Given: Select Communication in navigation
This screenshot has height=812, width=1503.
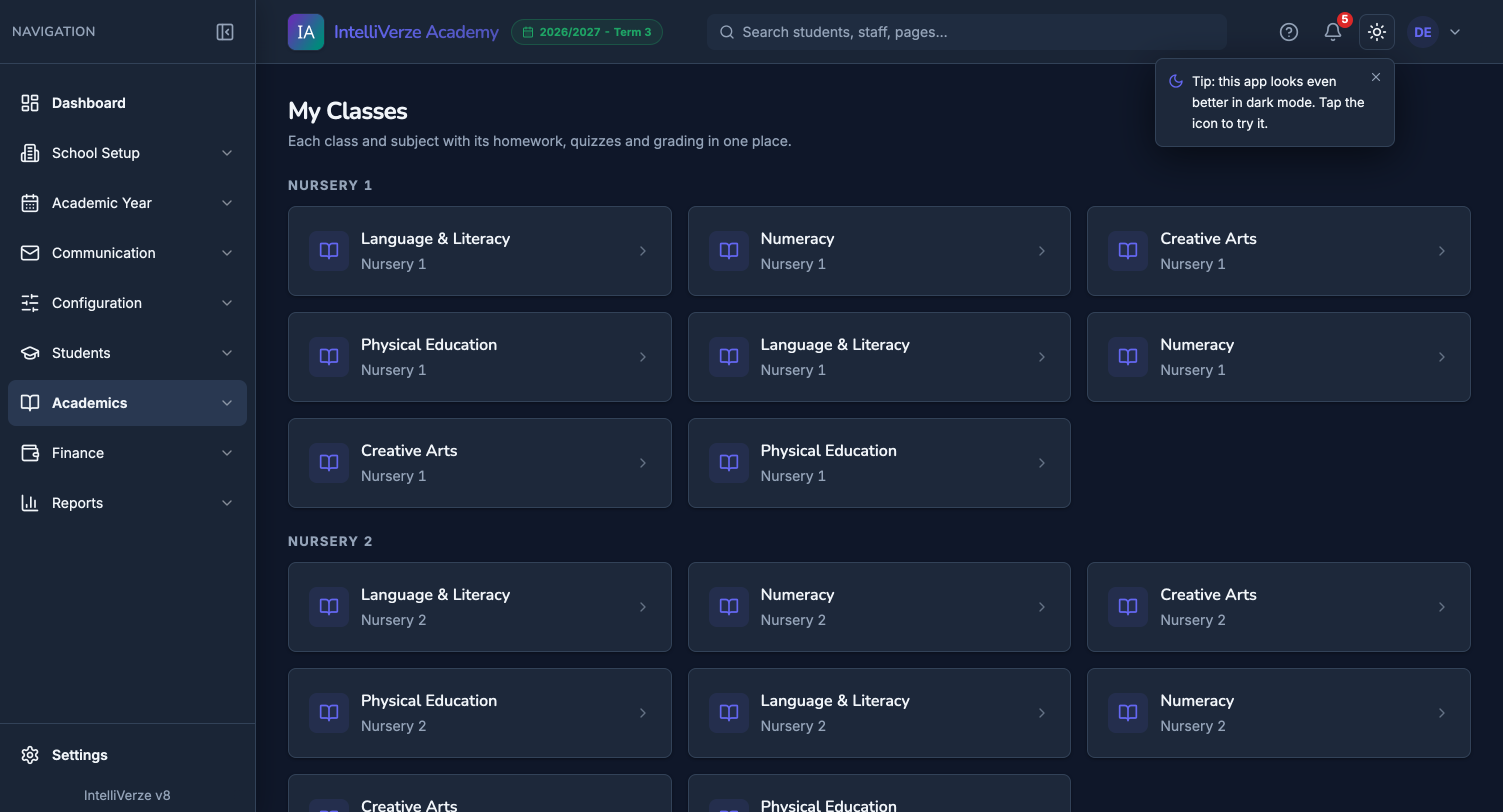Looking at the screenshot, I should pyautogui.click(x=127, y=252).
